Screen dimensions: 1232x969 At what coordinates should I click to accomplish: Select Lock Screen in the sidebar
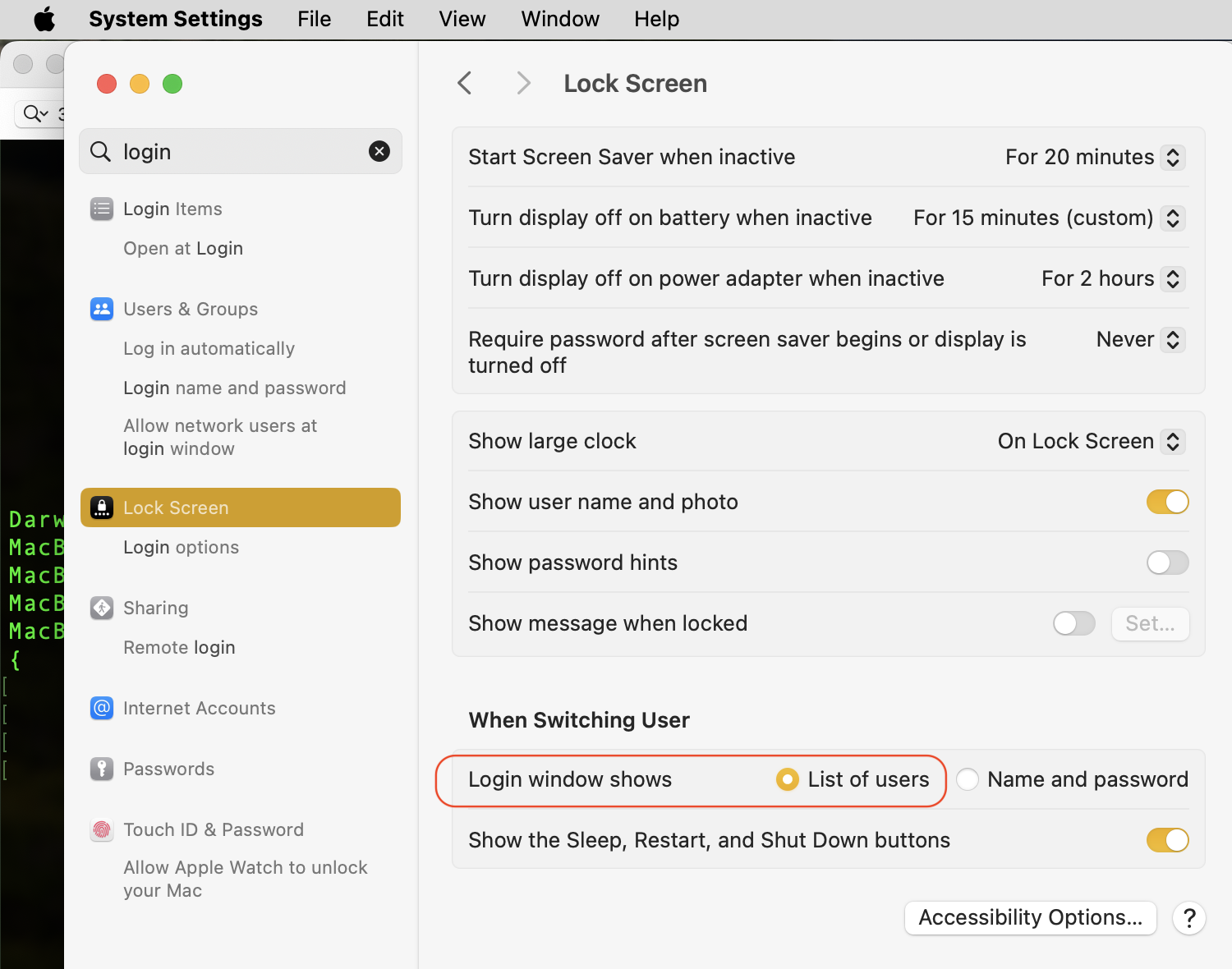241,507
